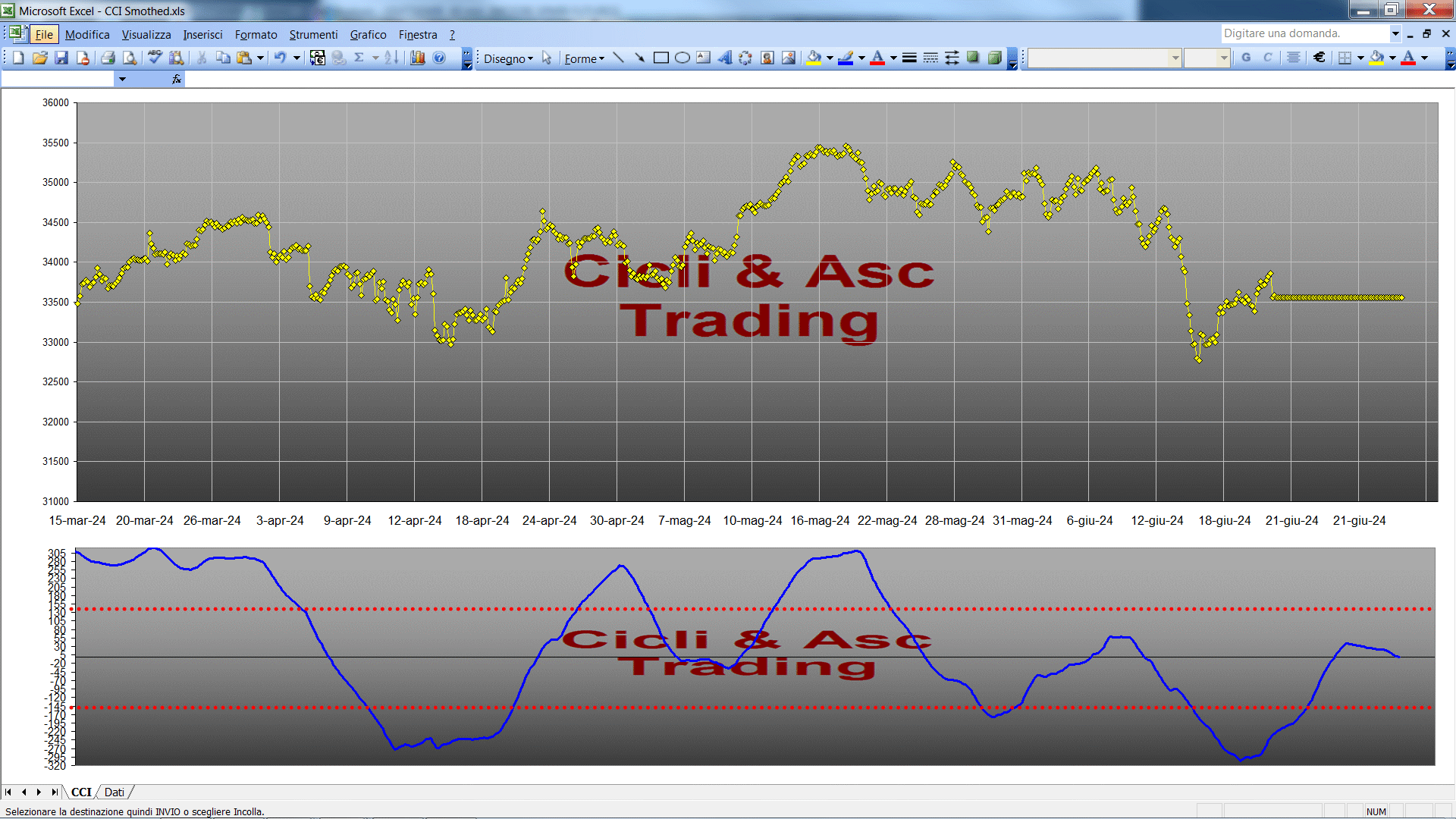Open Excel Help question-mark icon
1456x819 pixels.
tap(439, 58)
